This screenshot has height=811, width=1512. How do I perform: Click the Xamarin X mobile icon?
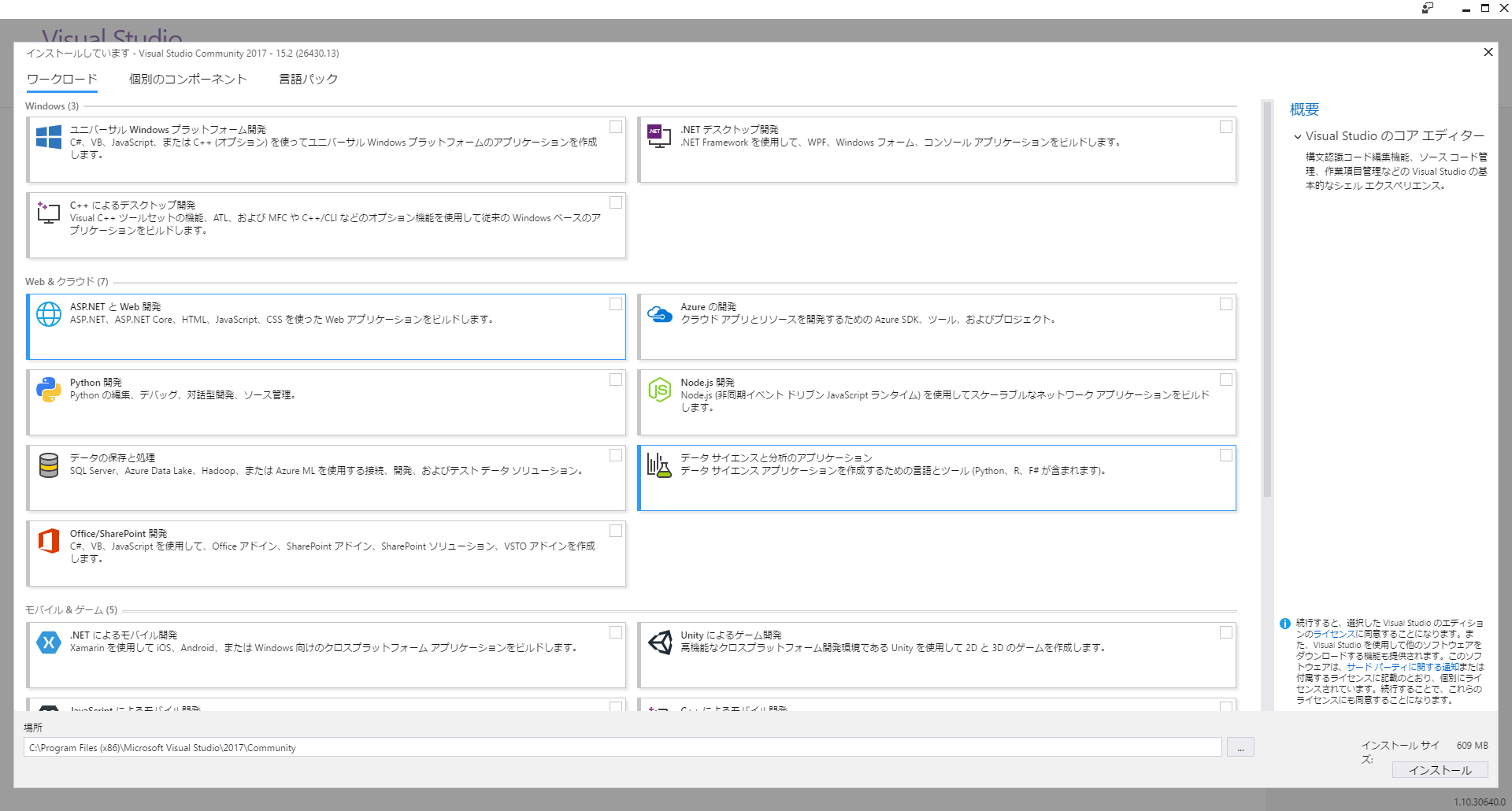point(49,643)
